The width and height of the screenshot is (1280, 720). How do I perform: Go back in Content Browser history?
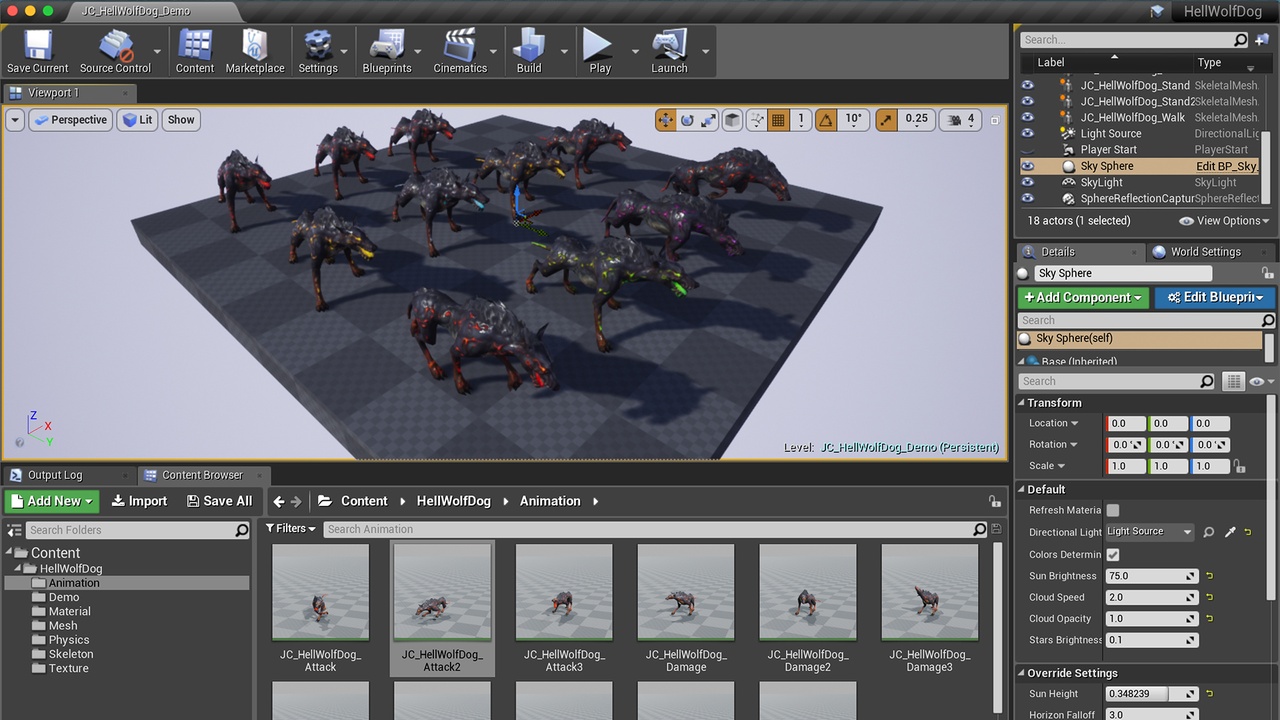280,501
